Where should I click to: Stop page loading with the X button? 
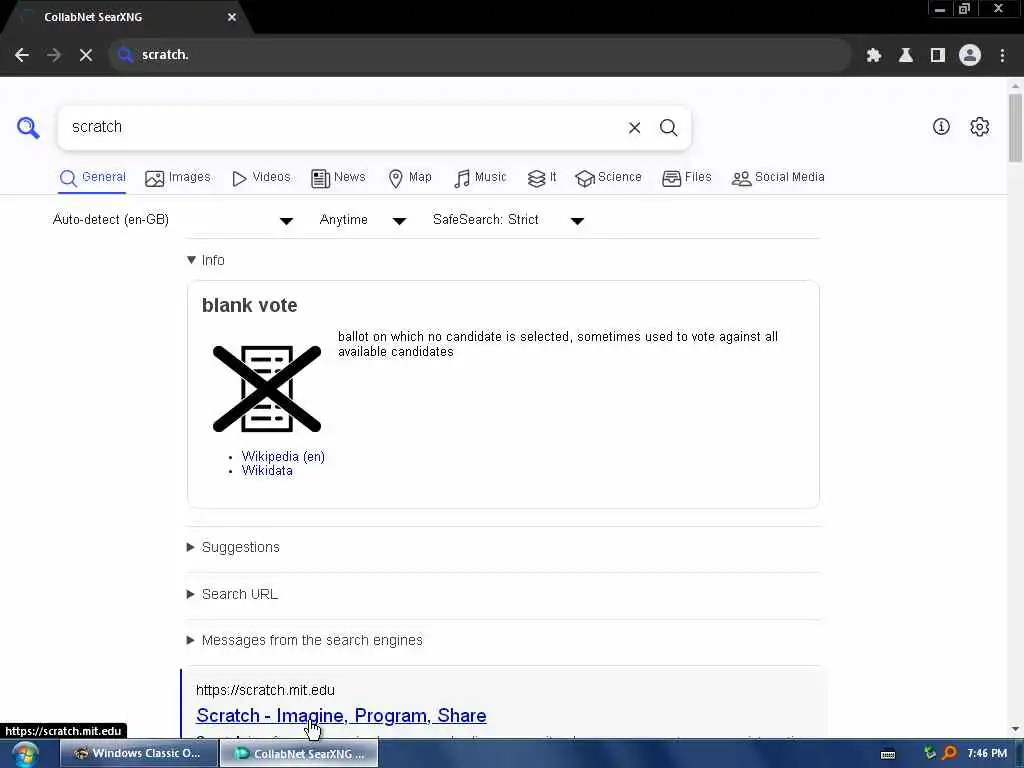(86, 55)
